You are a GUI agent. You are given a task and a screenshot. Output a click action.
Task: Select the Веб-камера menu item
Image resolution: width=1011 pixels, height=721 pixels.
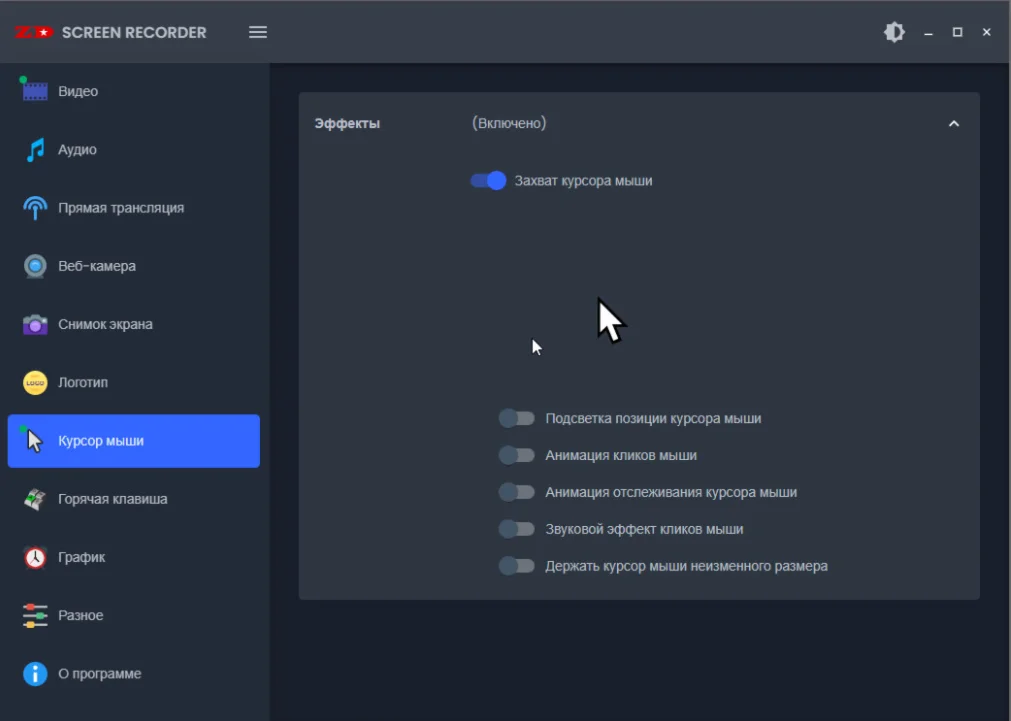point(133,266)
